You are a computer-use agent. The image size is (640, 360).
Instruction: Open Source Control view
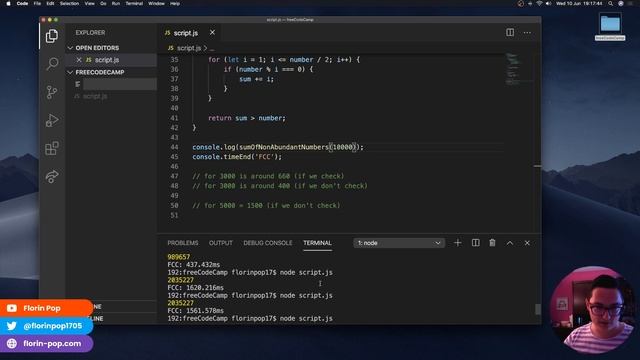point(52,92)
